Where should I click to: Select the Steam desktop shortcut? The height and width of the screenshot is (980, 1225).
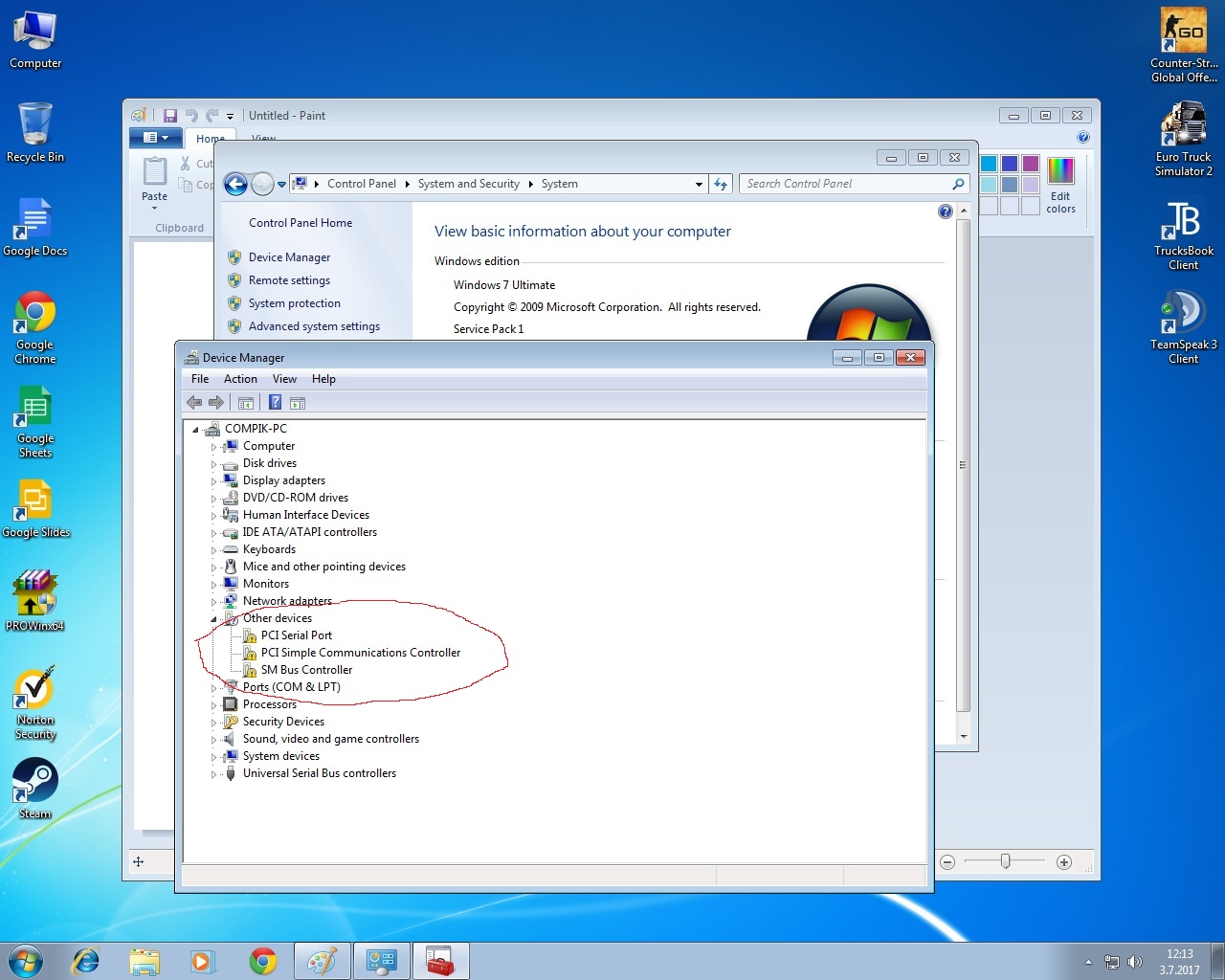(x=35, y=789)
